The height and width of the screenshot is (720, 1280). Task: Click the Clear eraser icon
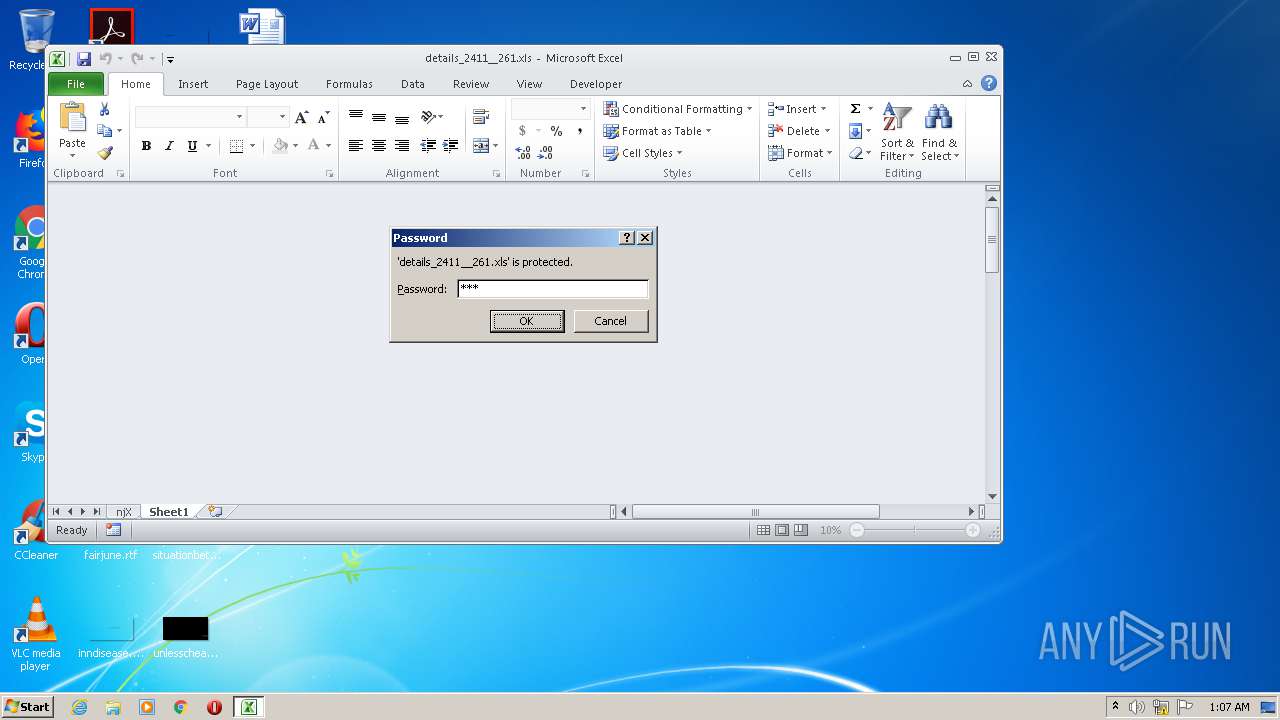point(855,153)
